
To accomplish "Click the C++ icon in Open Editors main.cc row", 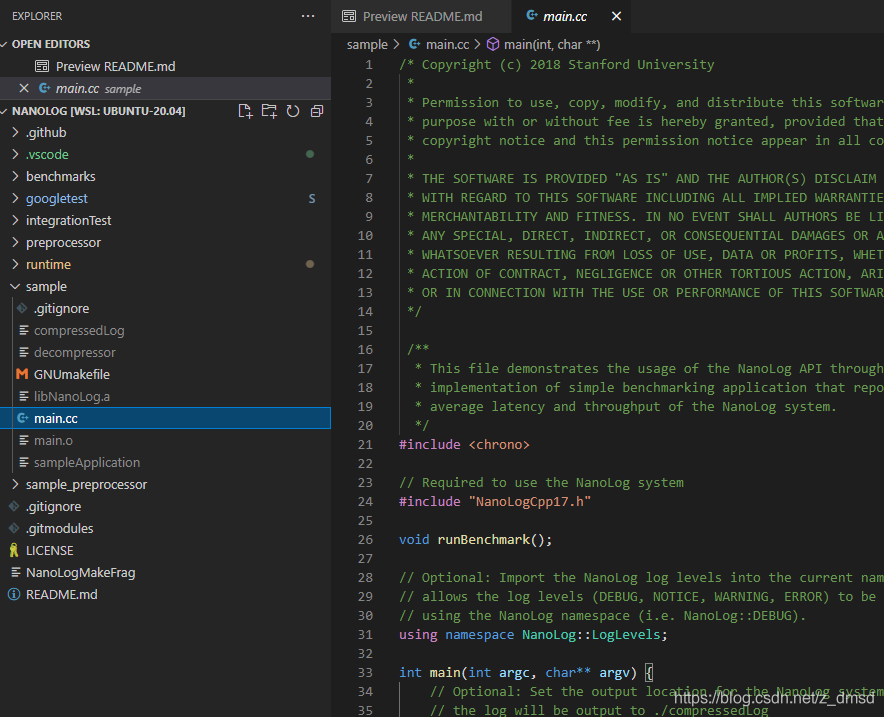I will click(44, 88).
